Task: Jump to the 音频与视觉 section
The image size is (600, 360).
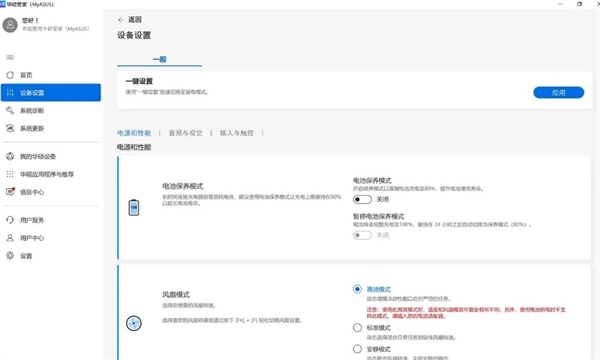Action: pos(186,133)
